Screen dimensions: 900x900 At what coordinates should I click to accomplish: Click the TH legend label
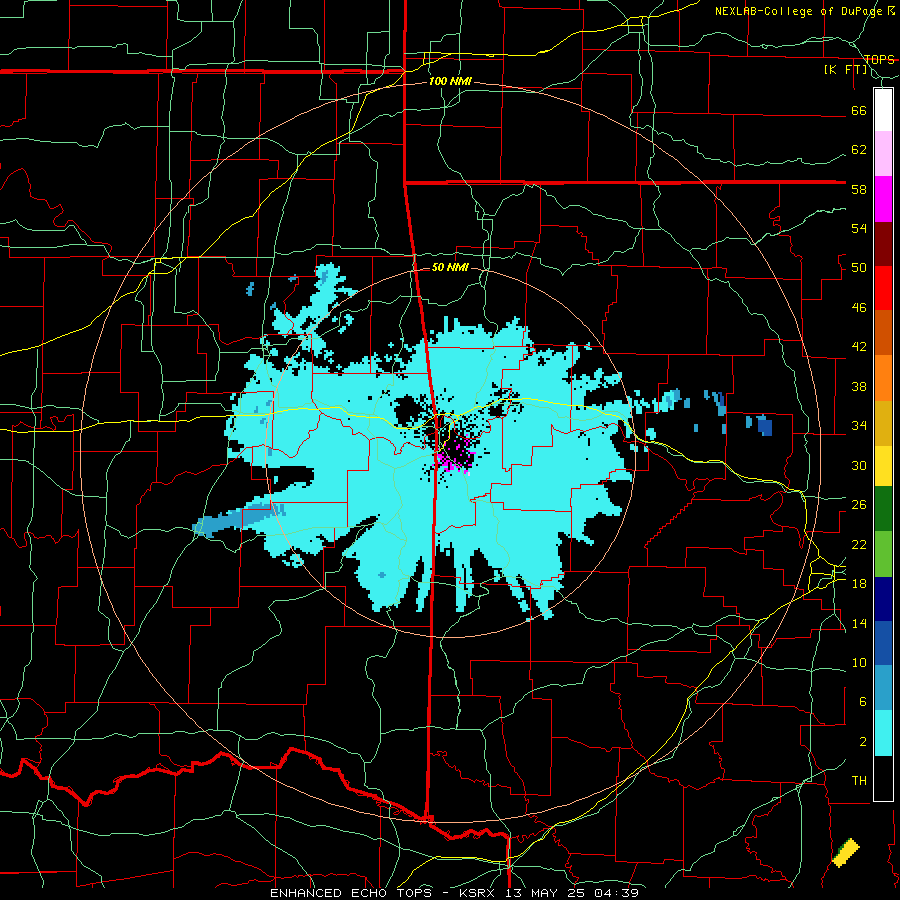click(x=859, y=781)
